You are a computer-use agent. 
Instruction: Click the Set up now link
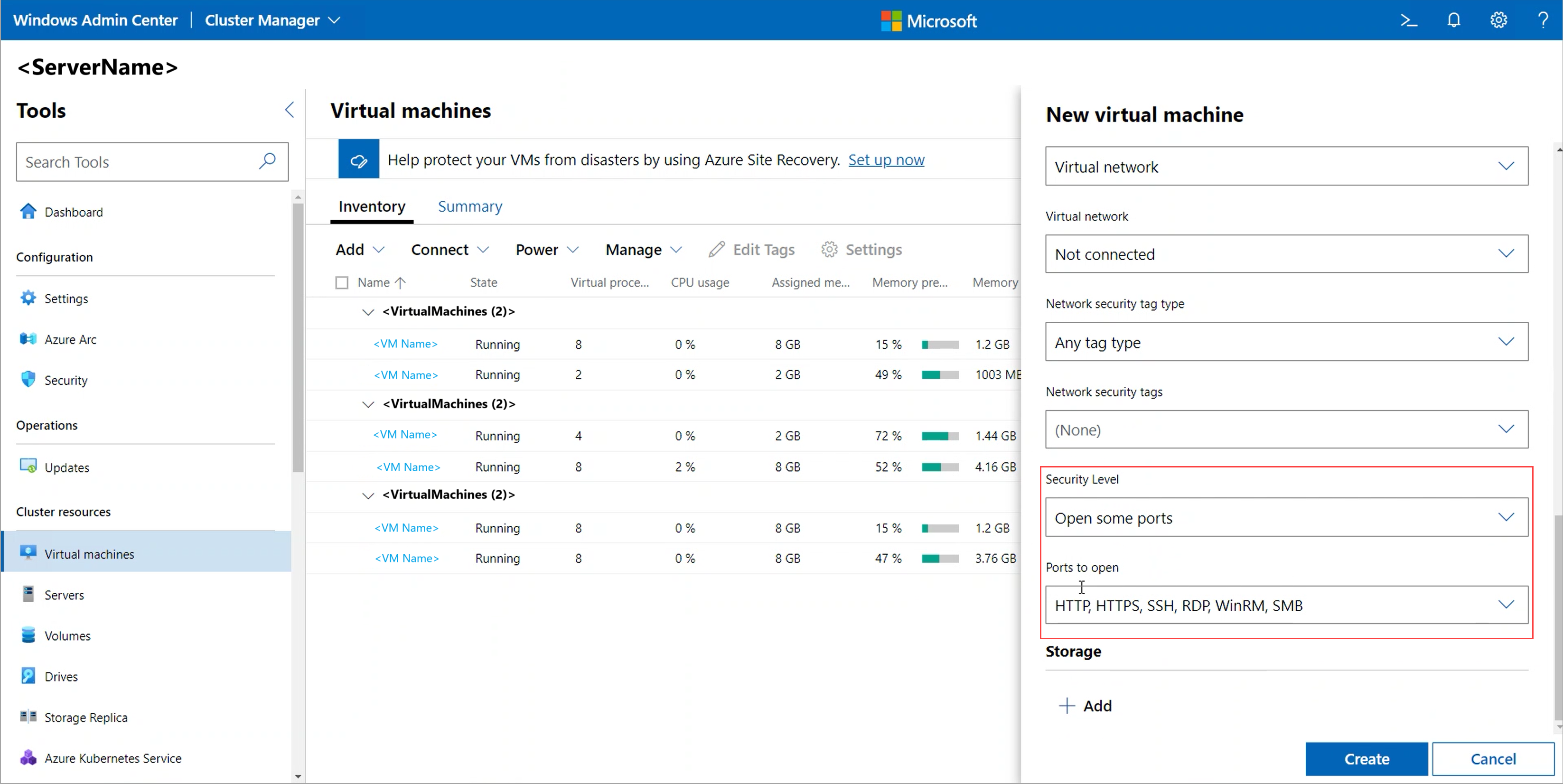click(x=887, y=159)
